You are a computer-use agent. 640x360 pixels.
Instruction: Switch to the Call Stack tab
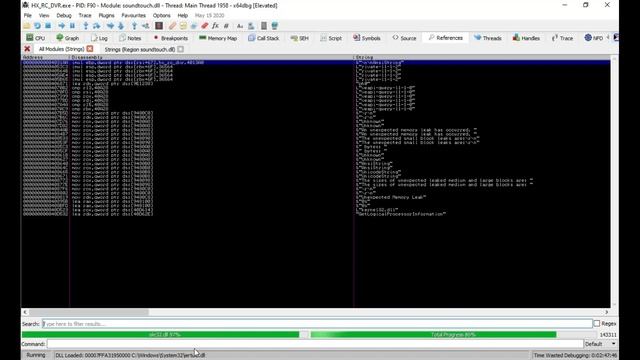[x=264, y=38]
